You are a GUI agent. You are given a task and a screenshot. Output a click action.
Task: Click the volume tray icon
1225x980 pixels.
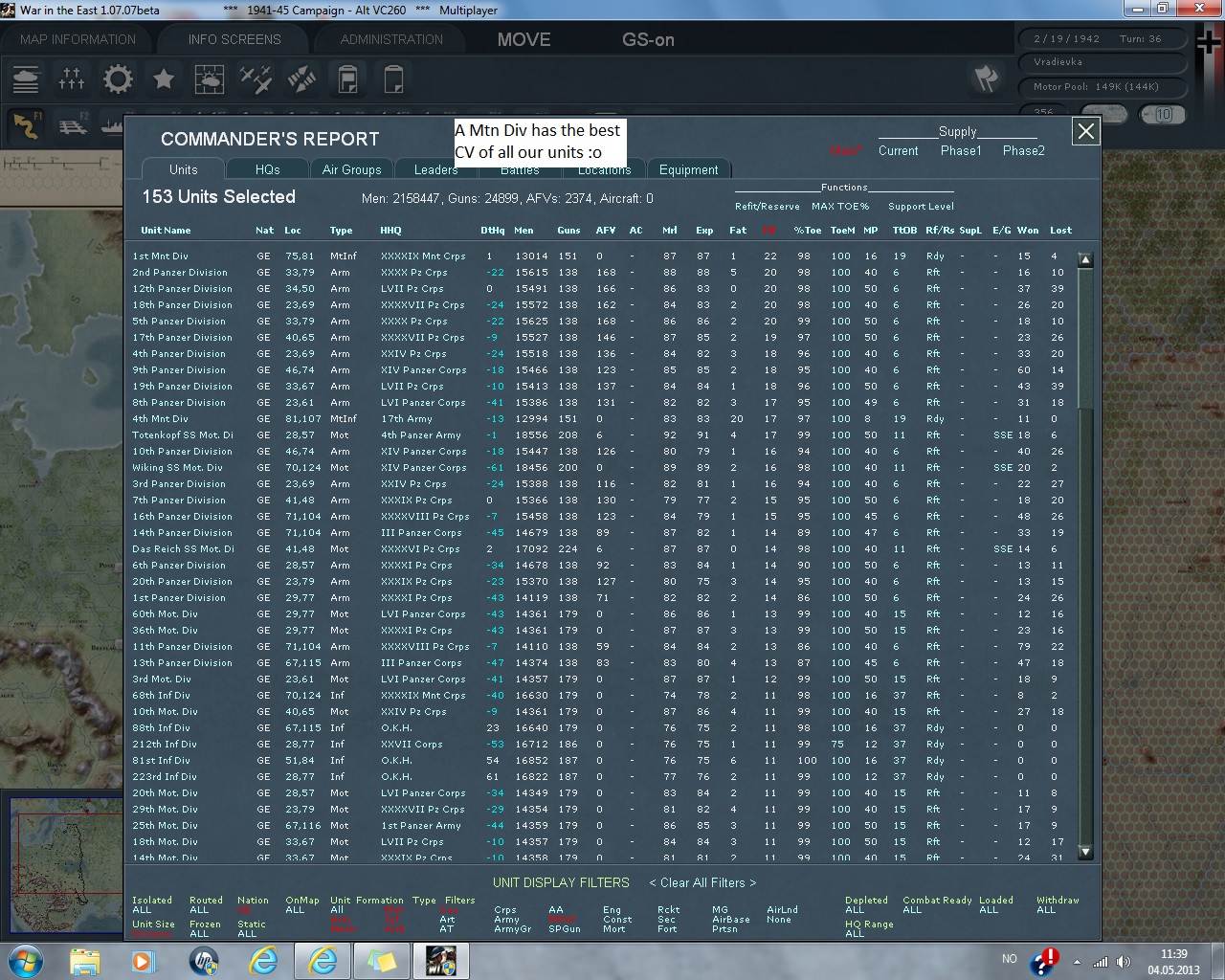pyautogui.click(x=1123, y=961)
